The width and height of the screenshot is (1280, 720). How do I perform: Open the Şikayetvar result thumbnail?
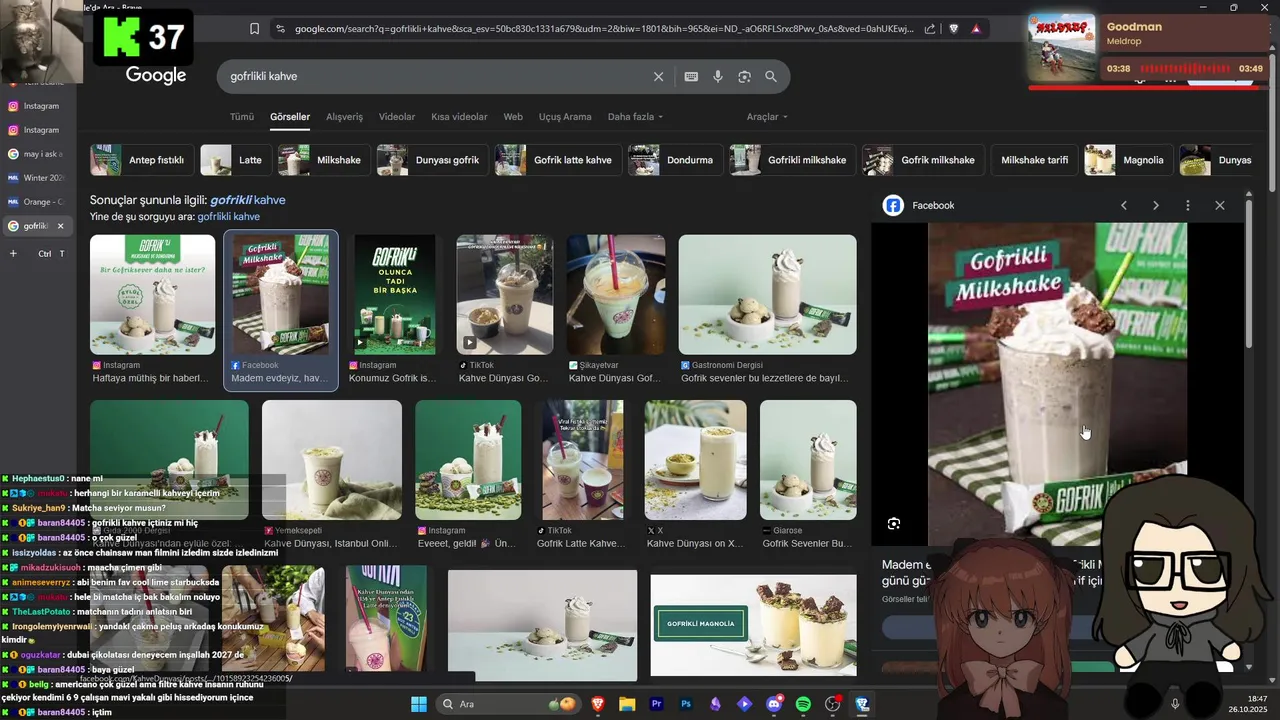point(615,295)
